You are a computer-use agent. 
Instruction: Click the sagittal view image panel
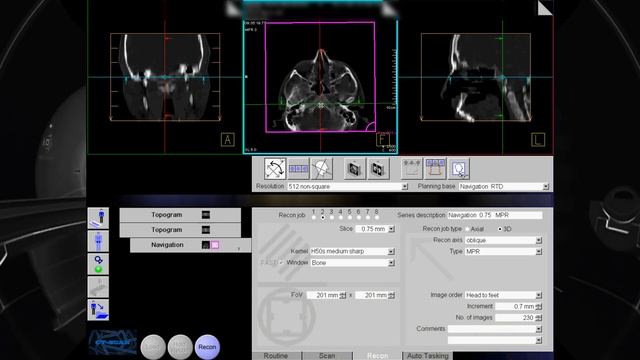tap(476, 77)
